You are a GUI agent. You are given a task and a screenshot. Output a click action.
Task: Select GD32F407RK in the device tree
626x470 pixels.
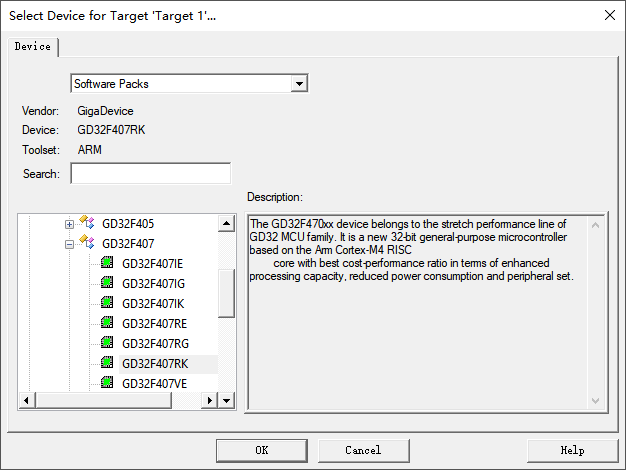155,364
